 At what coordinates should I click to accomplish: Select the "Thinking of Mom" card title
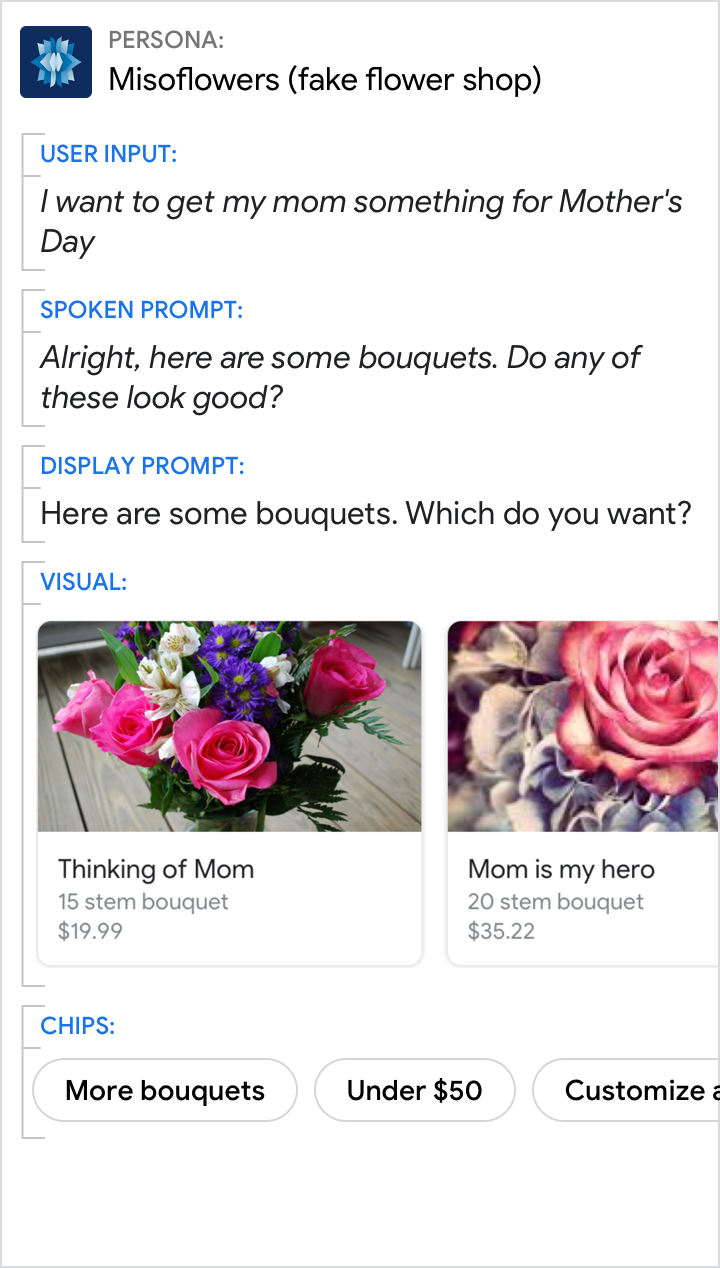[x=156, y=869]
